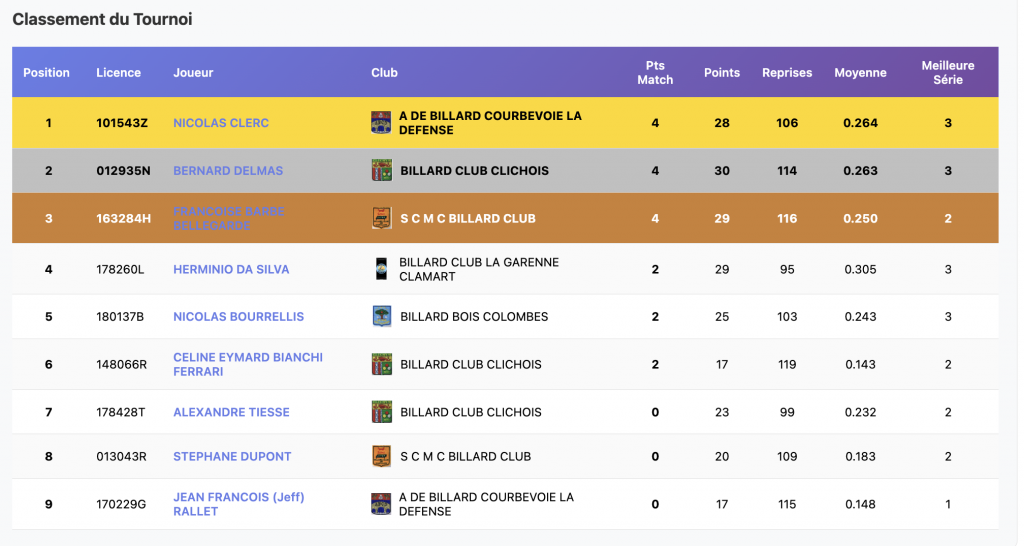This screenshot has width=1024, height=546.
Task: Click the S C M C logo in third place row
Action: [381, 218]
